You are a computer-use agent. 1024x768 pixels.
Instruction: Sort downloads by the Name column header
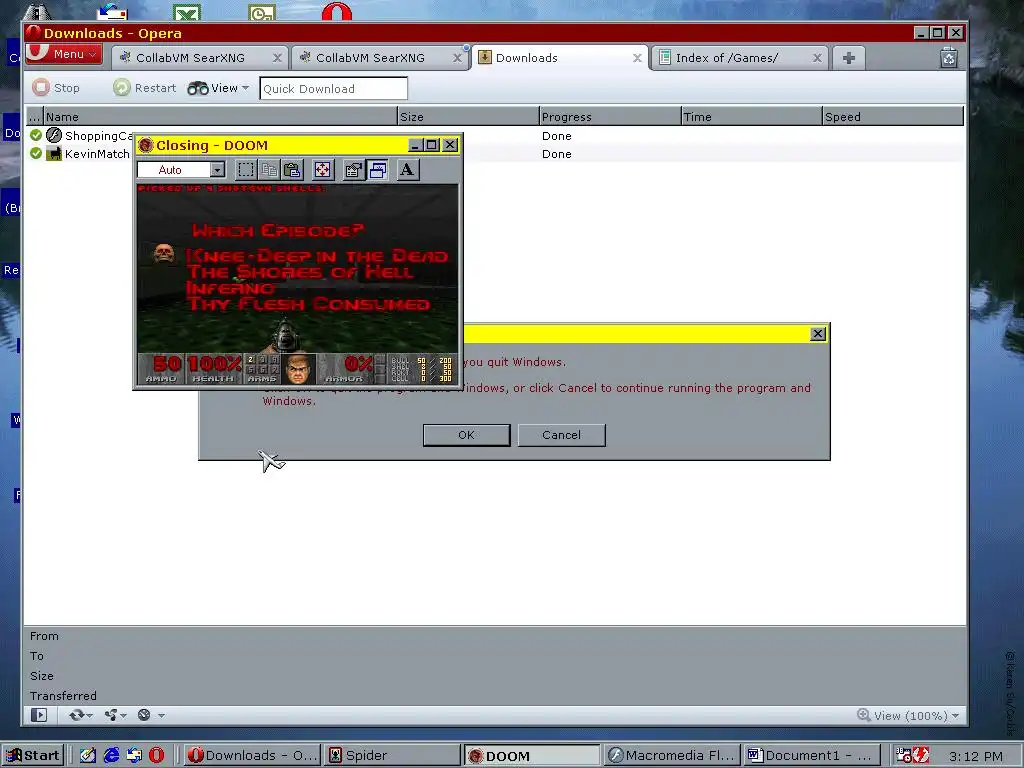pyautogui.click(x=220, y=116)
